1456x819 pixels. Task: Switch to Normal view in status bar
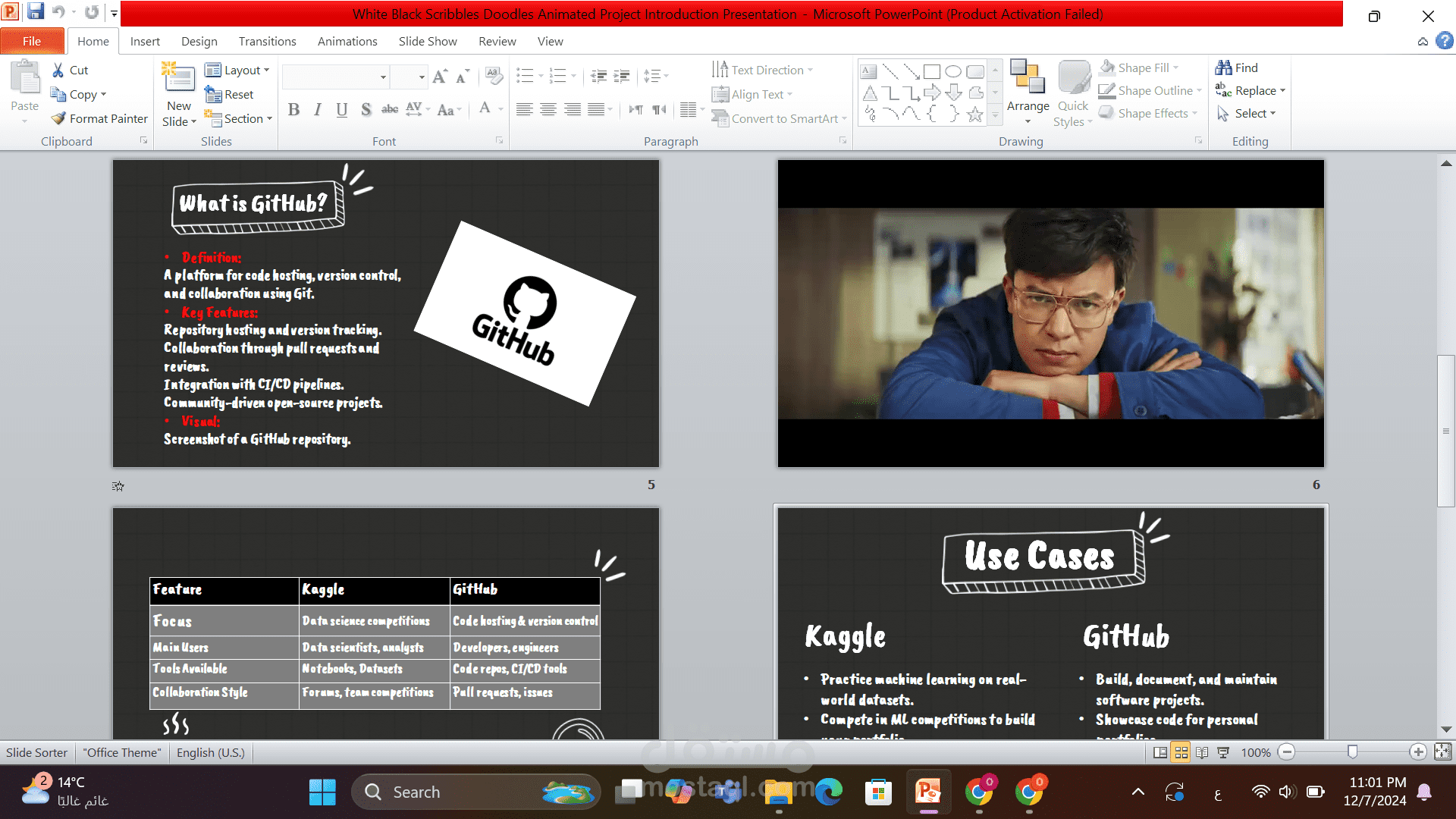[x=1160, y=752]
